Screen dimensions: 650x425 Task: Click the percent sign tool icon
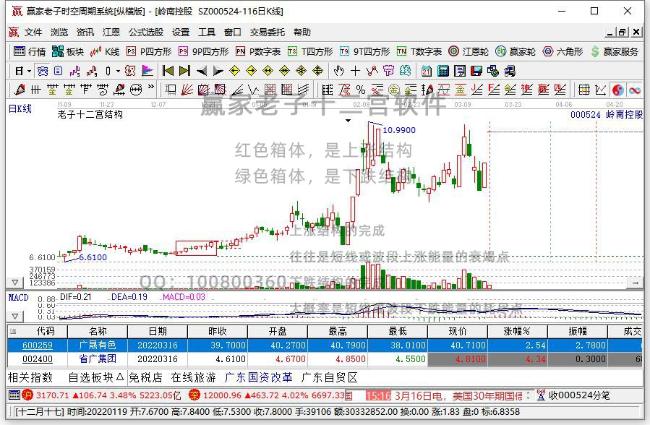click(360, 89)
